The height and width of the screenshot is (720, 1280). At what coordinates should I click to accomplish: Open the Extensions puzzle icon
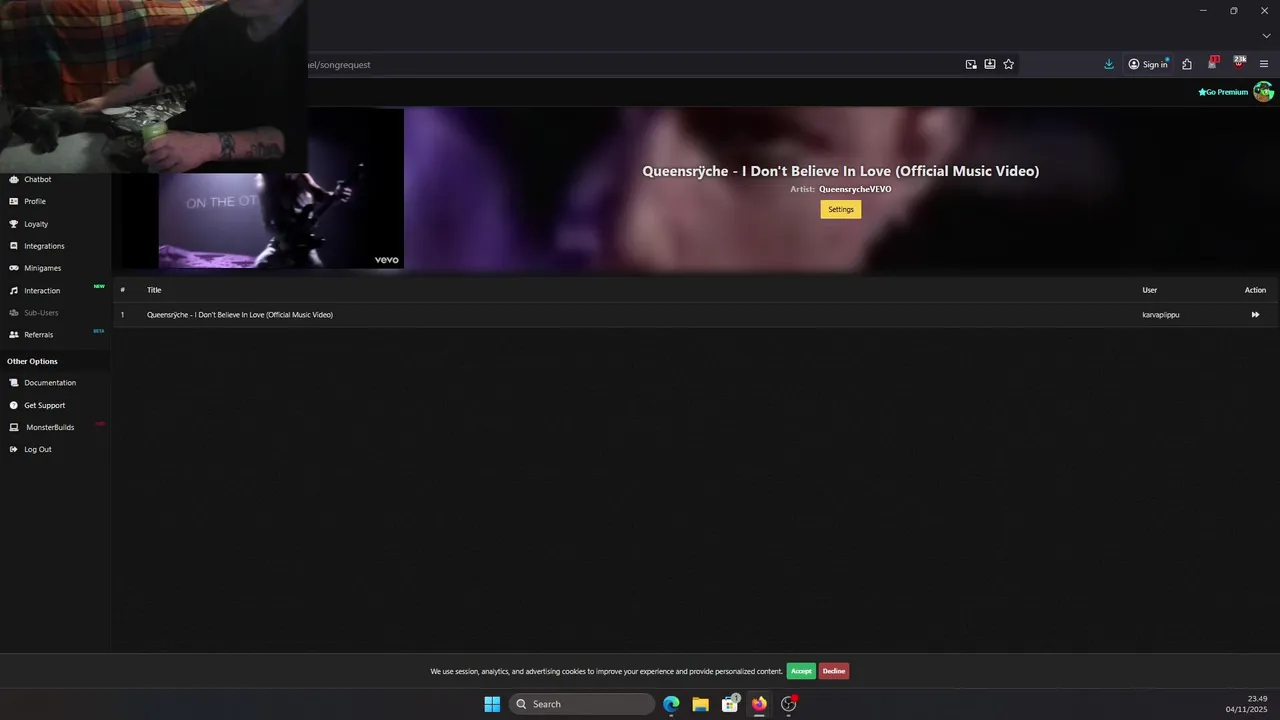(1187, 64)
